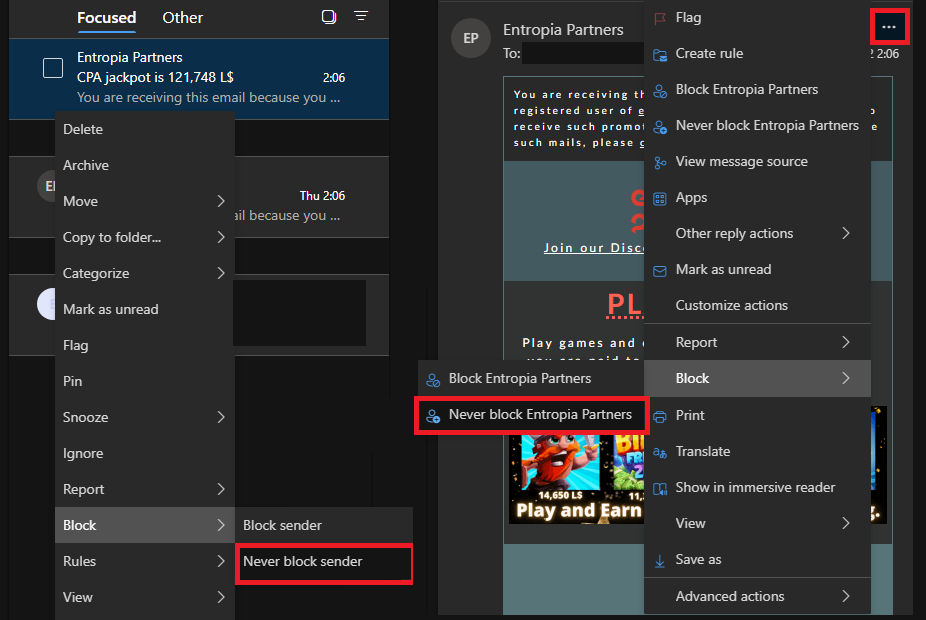
Task: Select Block in the right actions menu
Action: coord(758,378)
